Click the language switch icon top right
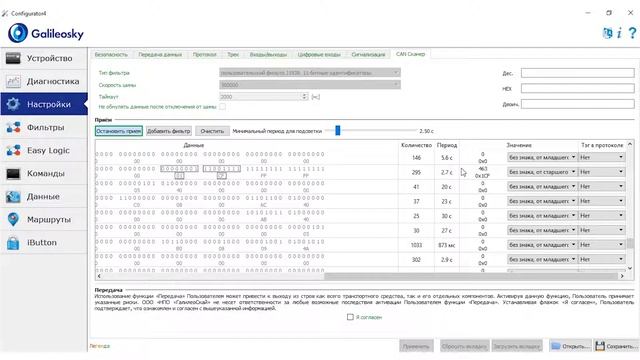Viewport: 640px width, 360px height. pos(607,33)
